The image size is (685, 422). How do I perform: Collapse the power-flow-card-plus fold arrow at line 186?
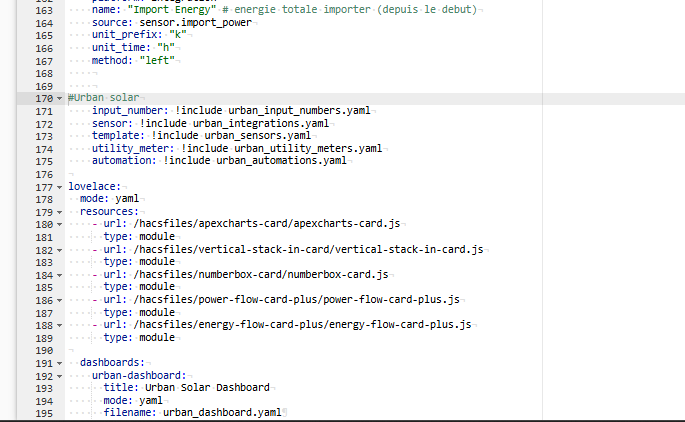(x=59, y=301)
